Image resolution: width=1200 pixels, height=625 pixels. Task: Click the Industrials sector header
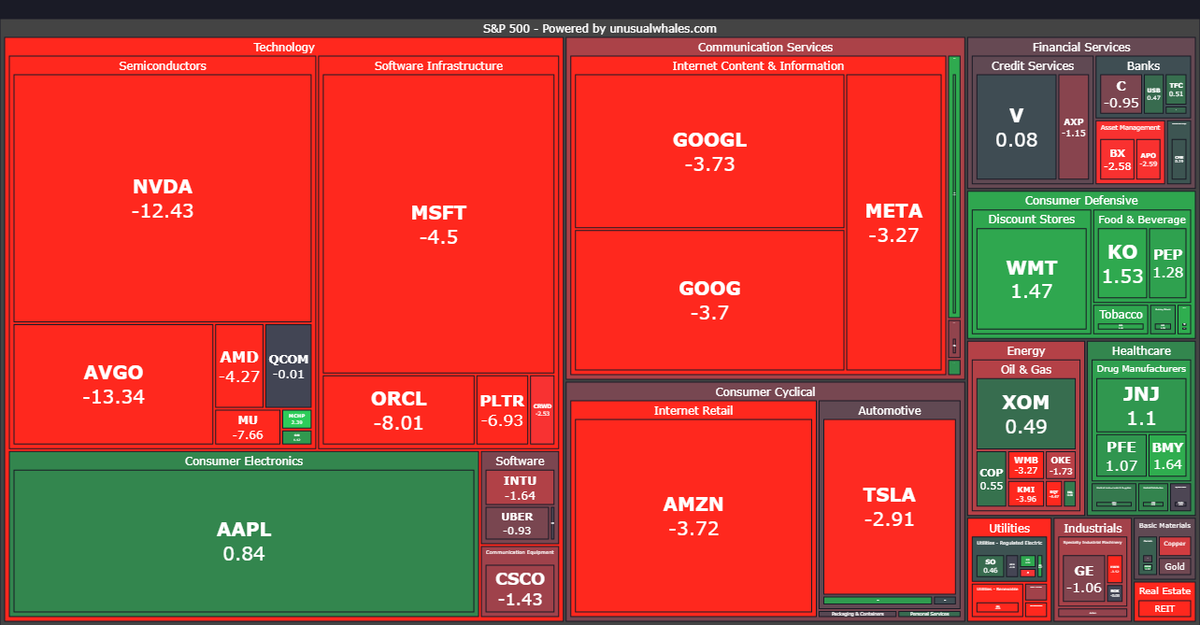coord(1093,528)
